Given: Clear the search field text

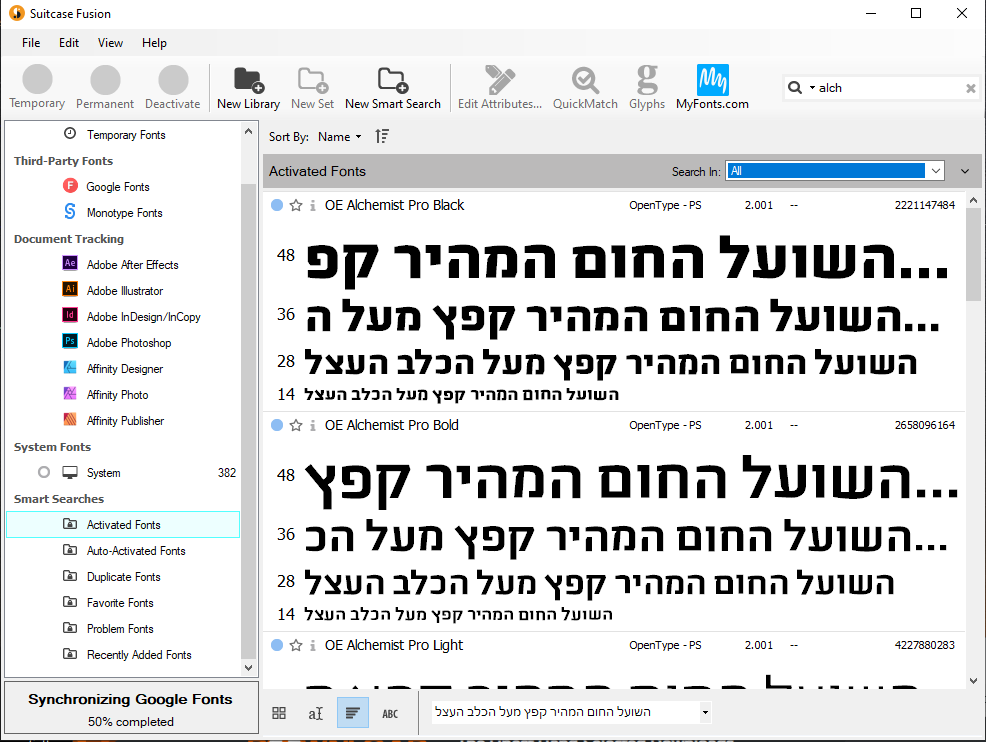Looking at the screenshot, I should 971,89.
